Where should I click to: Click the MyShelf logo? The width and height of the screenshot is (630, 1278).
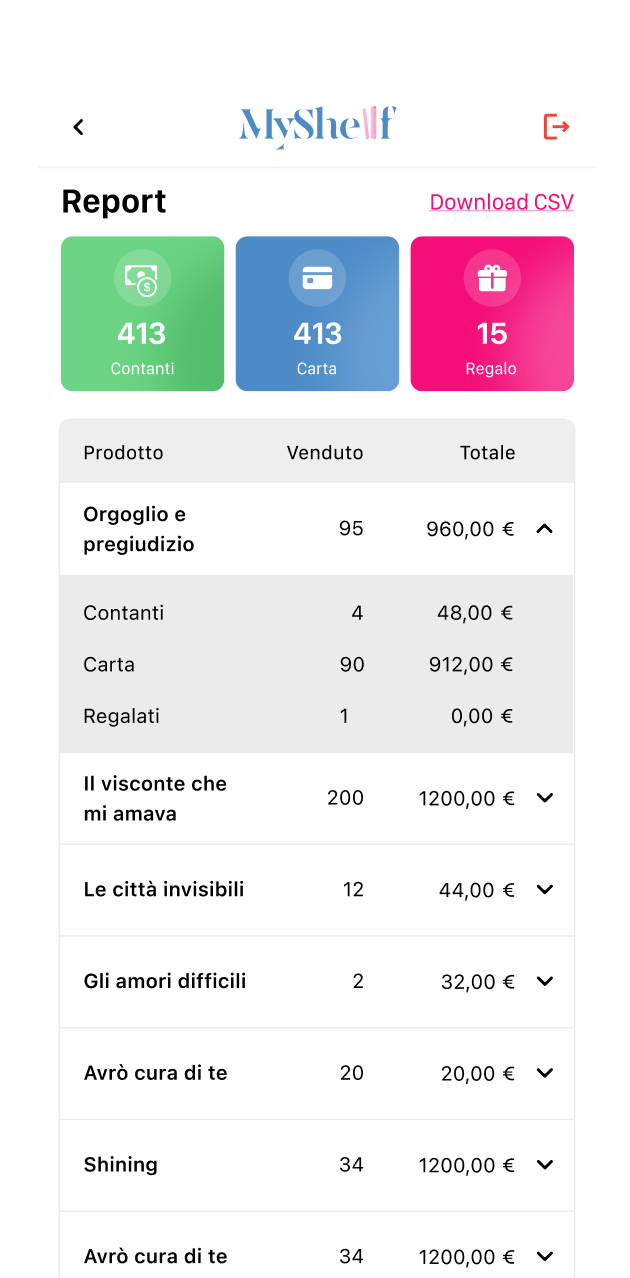tap(317, 126)
